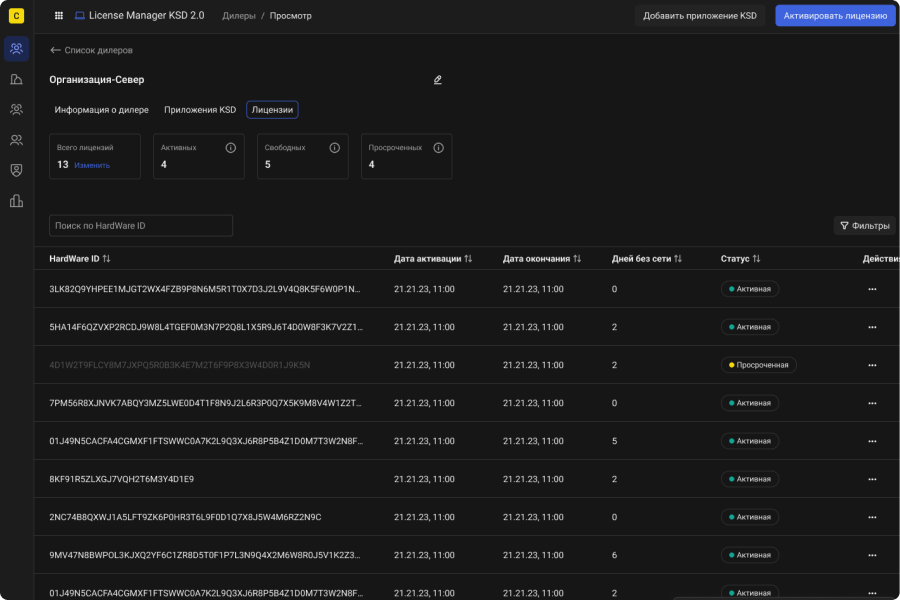Click the Всего лицензий card
The image size is (900, 600).
pyautogui.click(x=95, y=156)
